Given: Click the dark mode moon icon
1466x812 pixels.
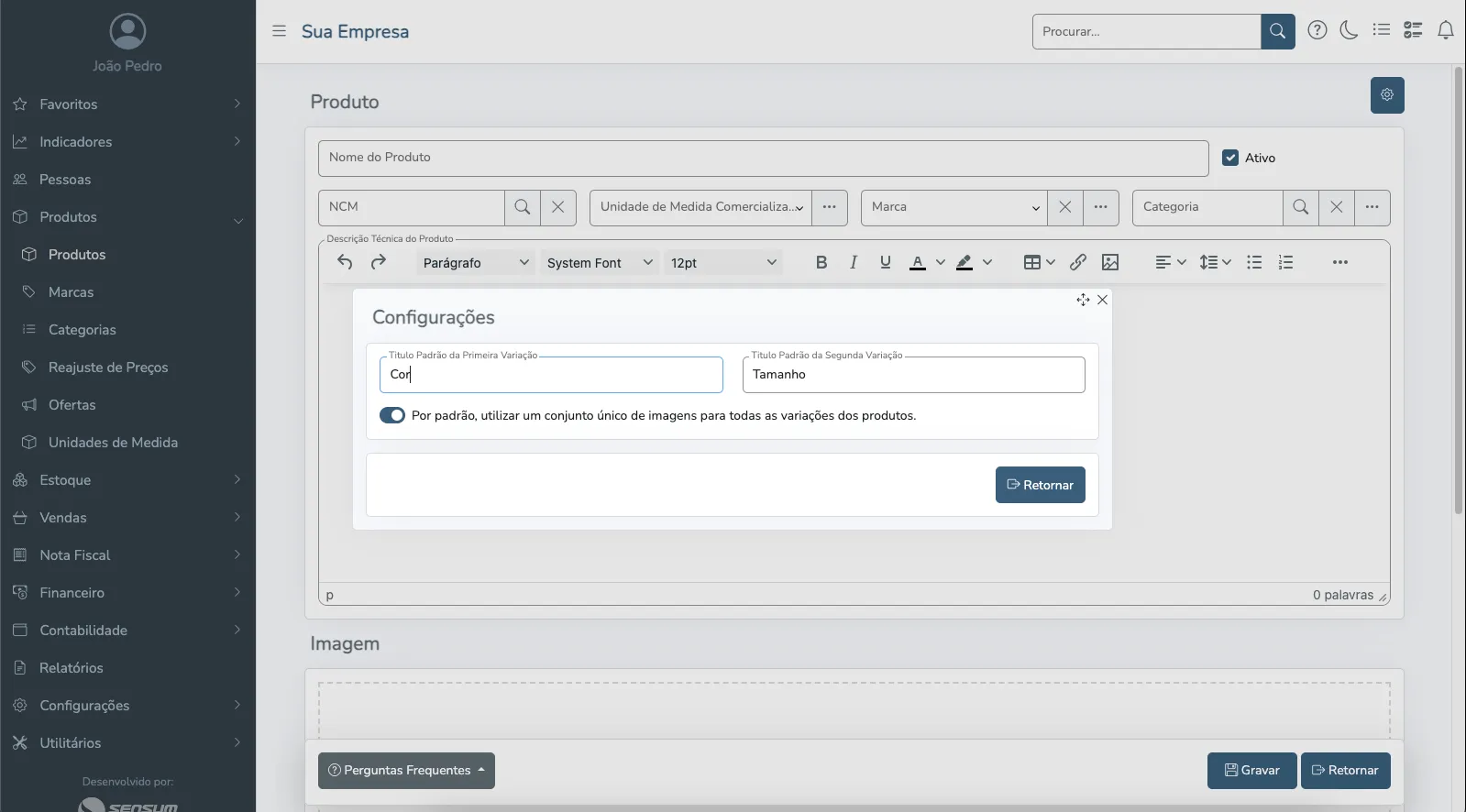Looking at the screenshot, I should (x=1349, y=30).
